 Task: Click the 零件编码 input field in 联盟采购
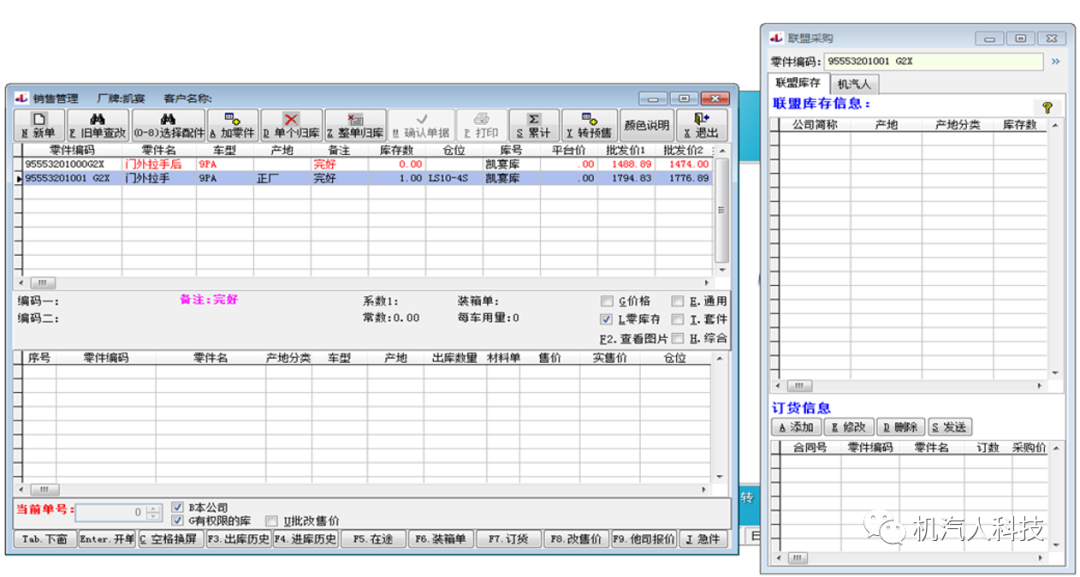[x=932, y=62]
